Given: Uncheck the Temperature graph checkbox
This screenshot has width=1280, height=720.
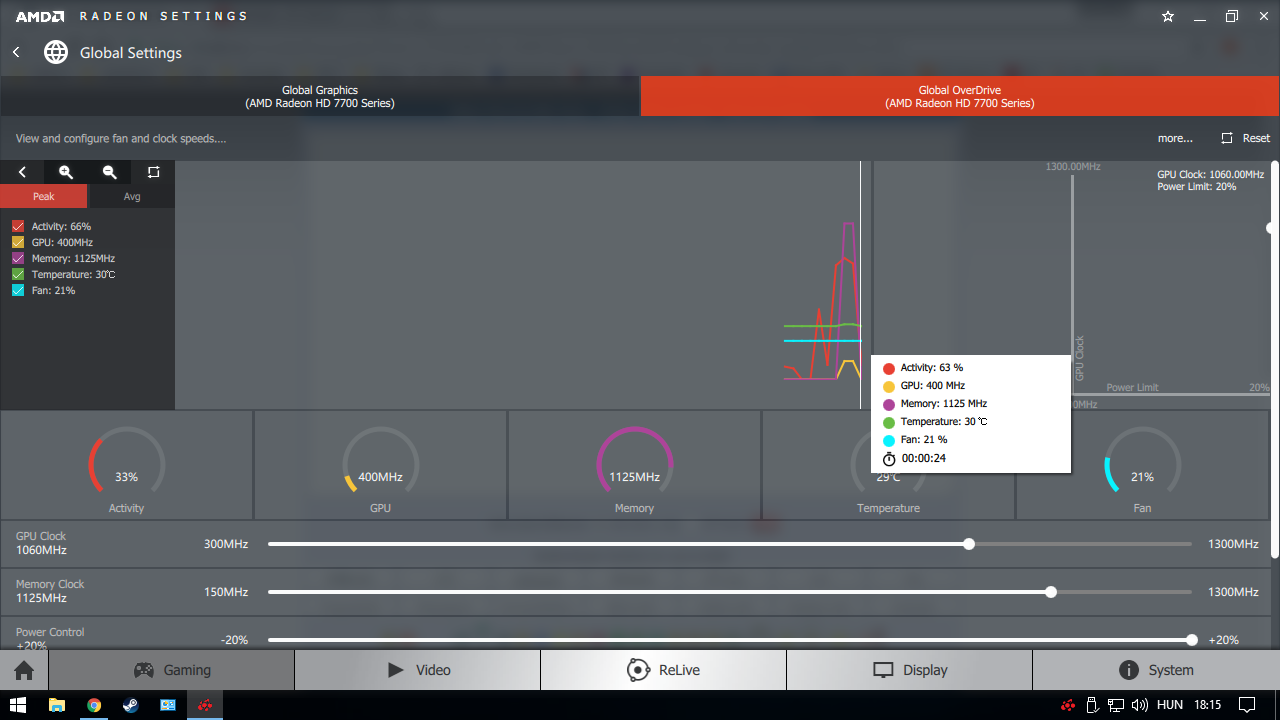Looking at the screenshot, I should click(18, 275).
